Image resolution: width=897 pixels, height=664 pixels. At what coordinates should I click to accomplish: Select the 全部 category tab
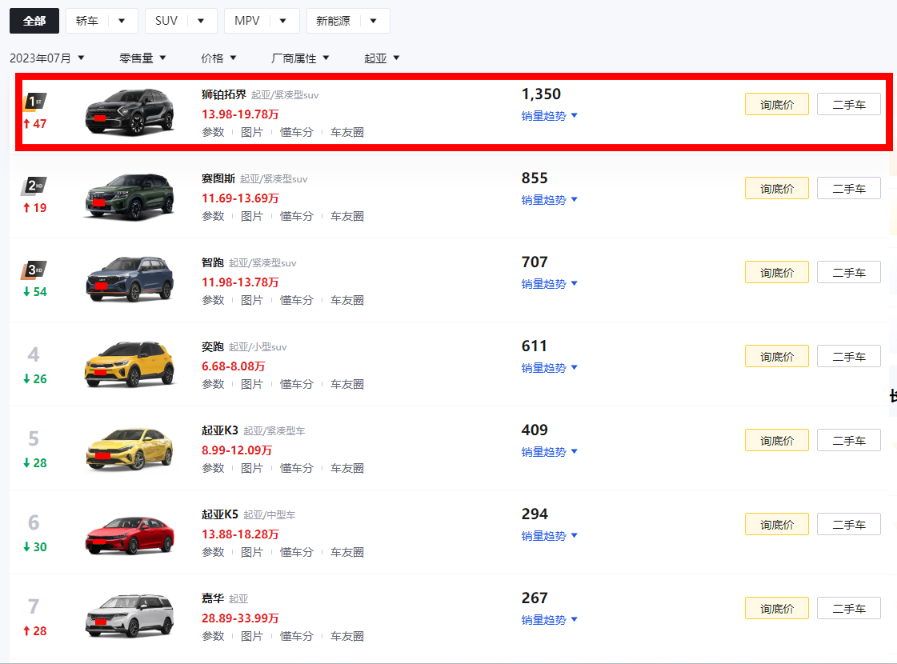(34, 21)
